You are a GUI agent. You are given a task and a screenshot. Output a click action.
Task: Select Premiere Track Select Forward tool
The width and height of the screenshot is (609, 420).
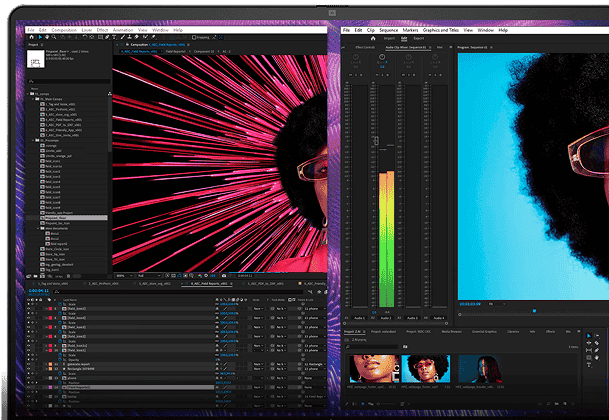pyautogui.click(x=597, y=335)
